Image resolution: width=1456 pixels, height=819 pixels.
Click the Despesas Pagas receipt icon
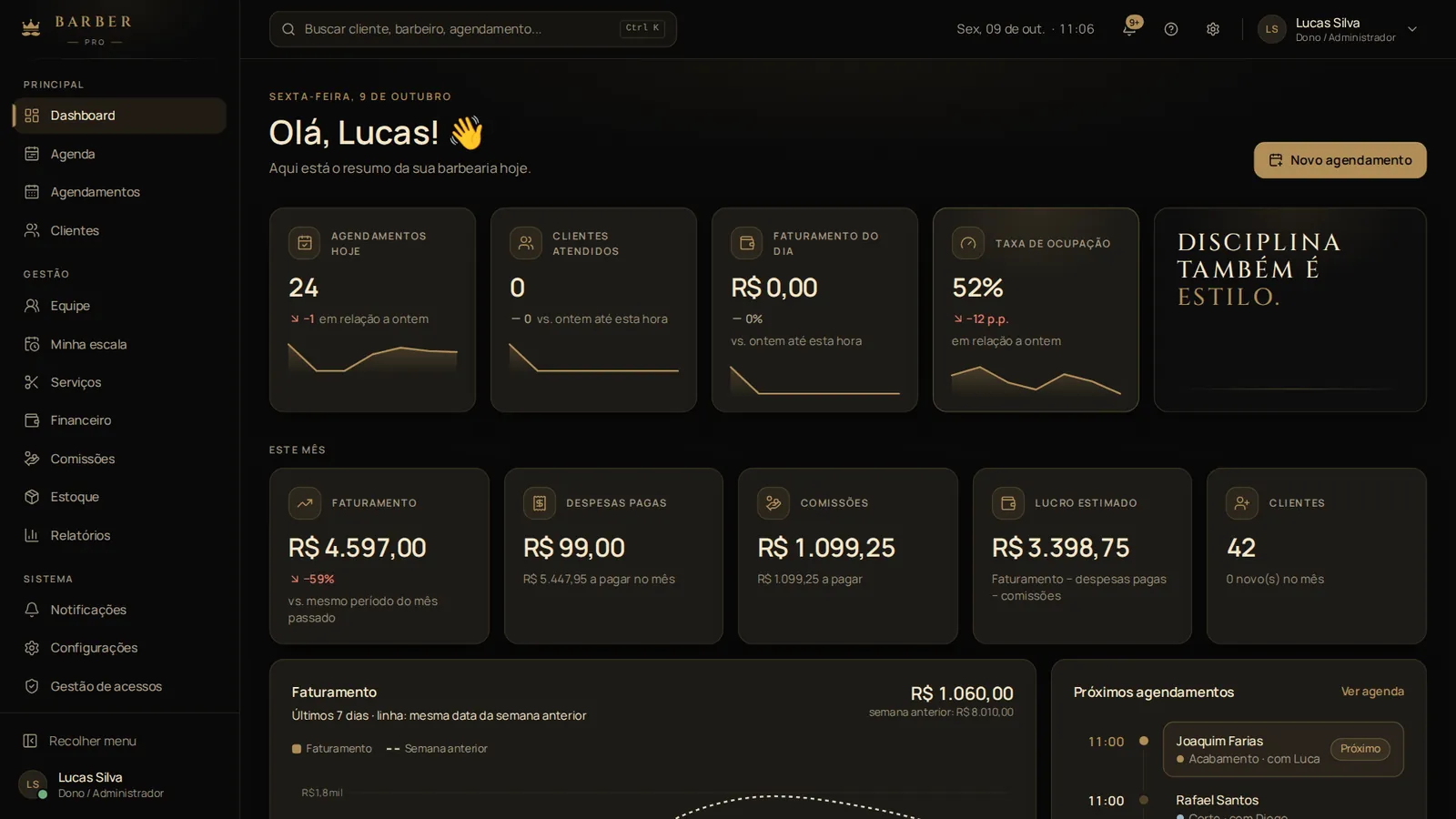[x=540, y=503]
